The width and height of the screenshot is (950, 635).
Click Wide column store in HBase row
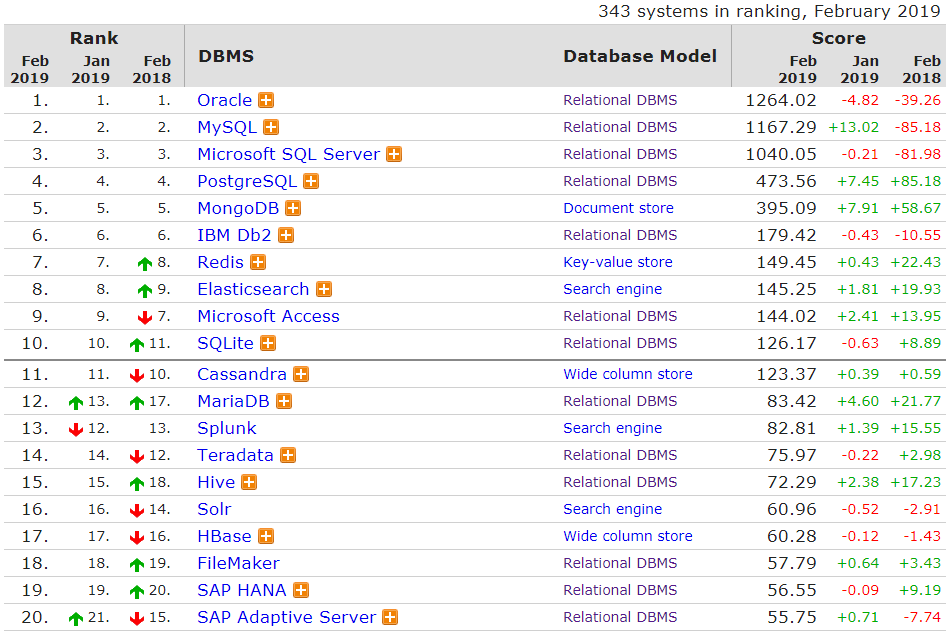pyautogui.click(x=628, y=536)
